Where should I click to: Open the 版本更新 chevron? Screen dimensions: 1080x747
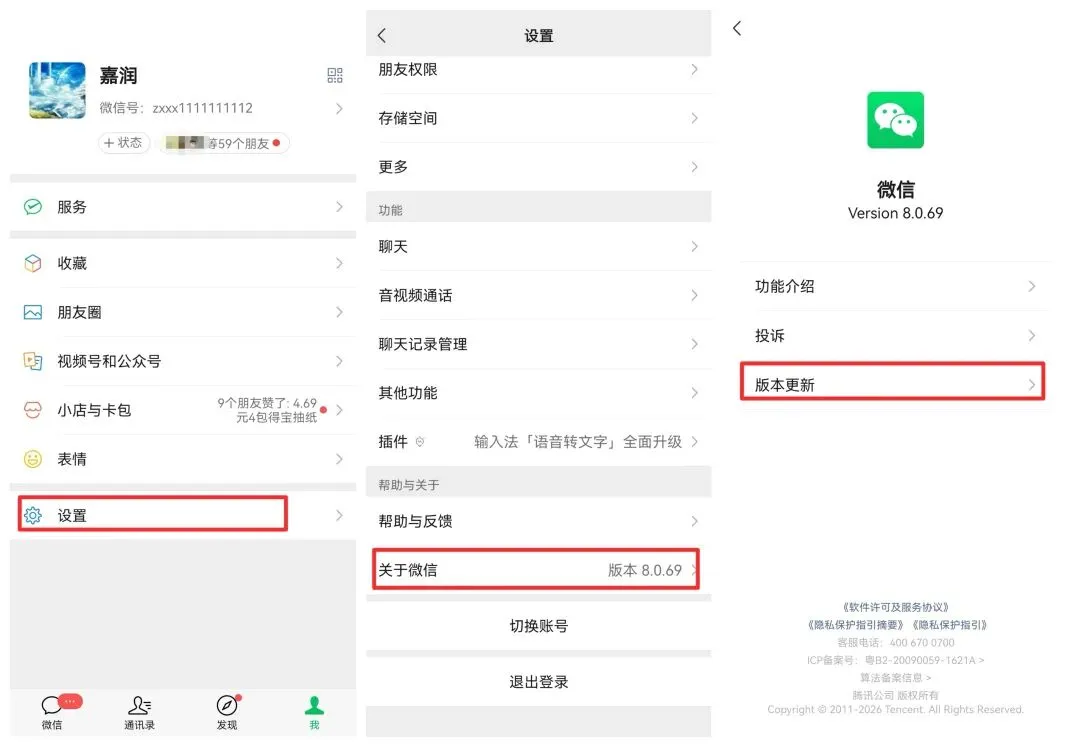coord(1031,385)
